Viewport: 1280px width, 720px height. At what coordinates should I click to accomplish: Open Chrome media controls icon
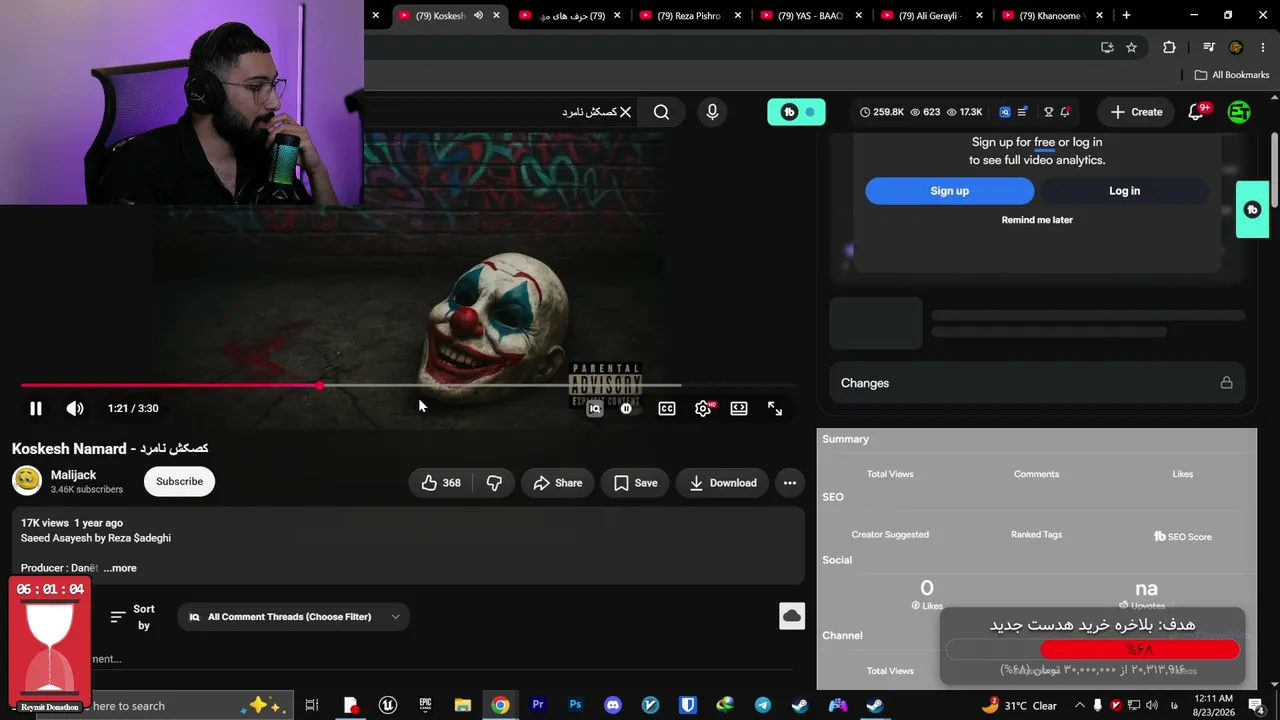pos(1209,47)
